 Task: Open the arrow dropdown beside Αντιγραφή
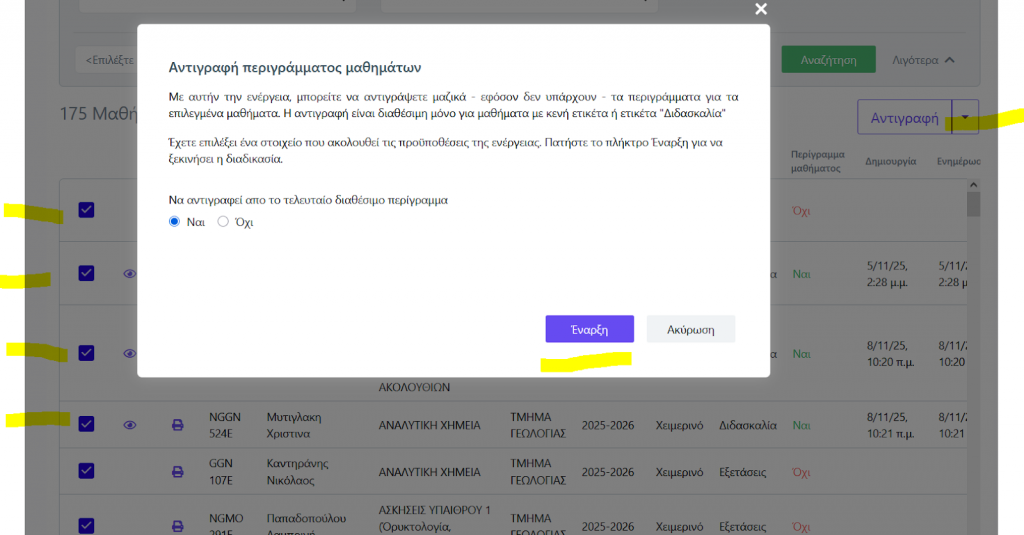click(x=965, y=117)
